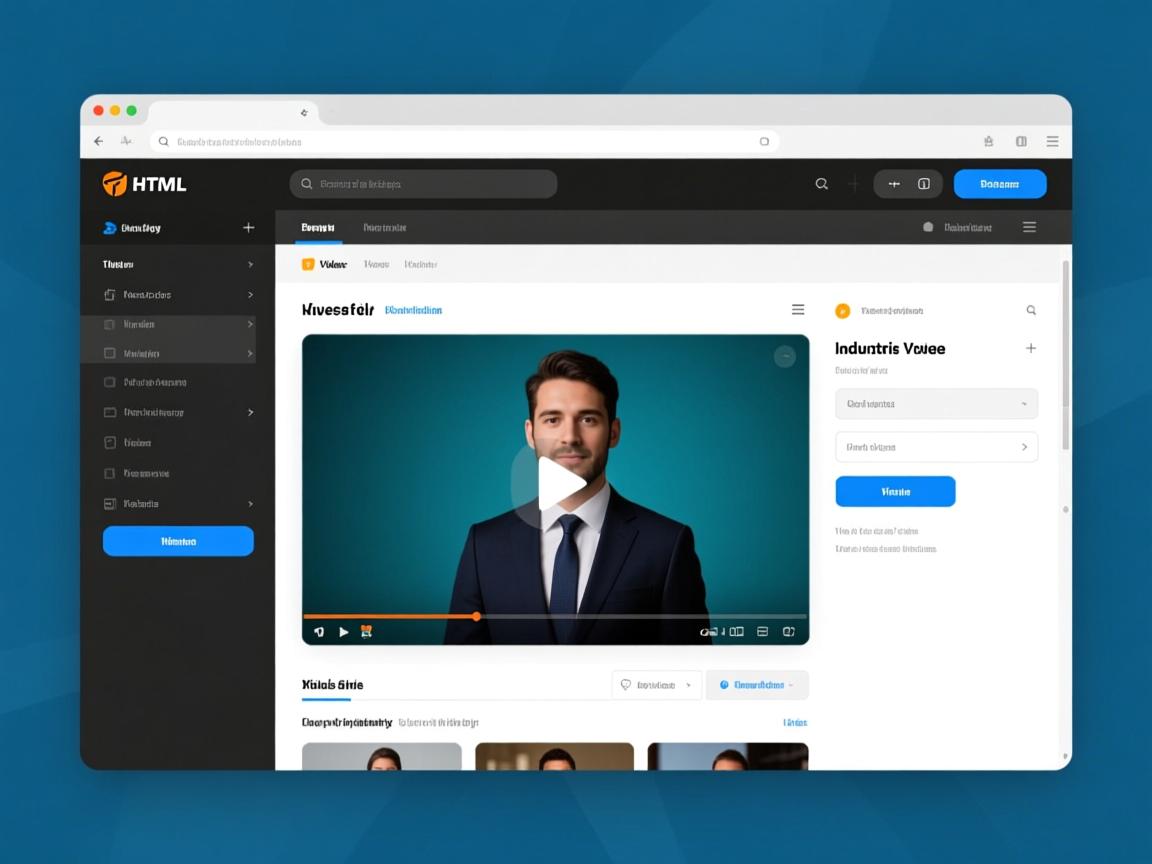Select the first tab in the dark tab bar

pyautogui.click(x=318, y=228)
